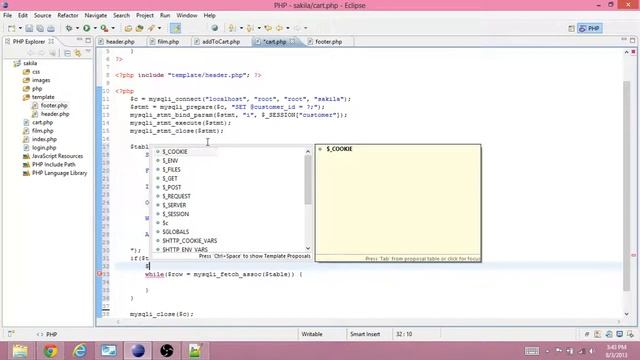Click the Open Task folder icon
The width and height of the screenshot is (640, 360).
(140, 28)
